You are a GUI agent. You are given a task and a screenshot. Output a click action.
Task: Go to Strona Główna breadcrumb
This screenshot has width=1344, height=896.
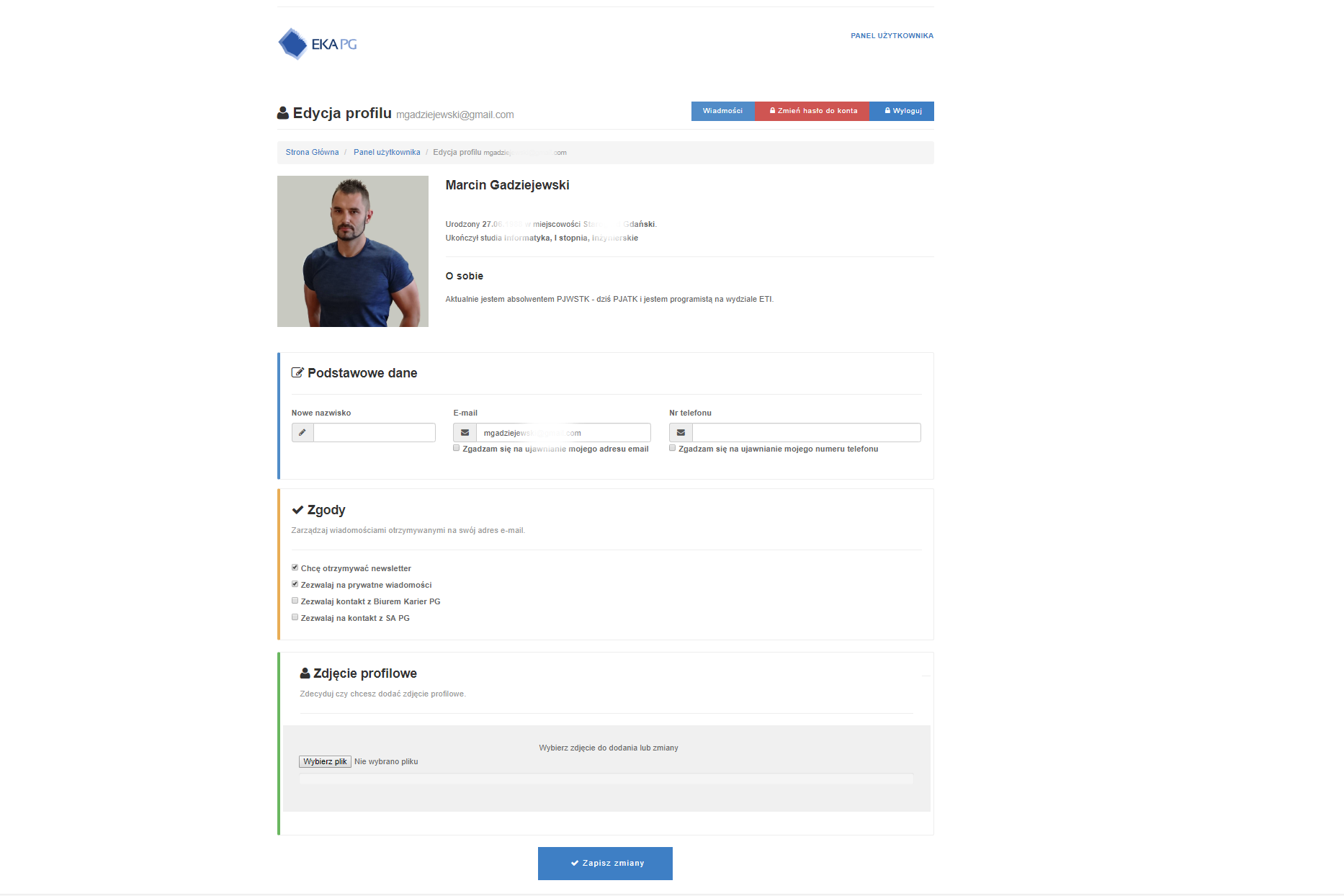(312, 153)
